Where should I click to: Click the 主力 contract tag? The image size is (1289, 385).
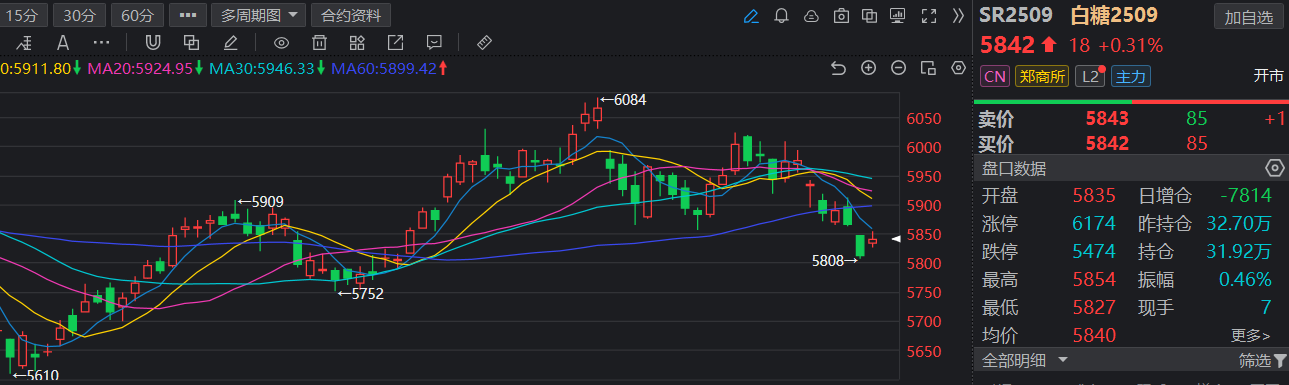pyautogui.click(x=1131, y=77)
